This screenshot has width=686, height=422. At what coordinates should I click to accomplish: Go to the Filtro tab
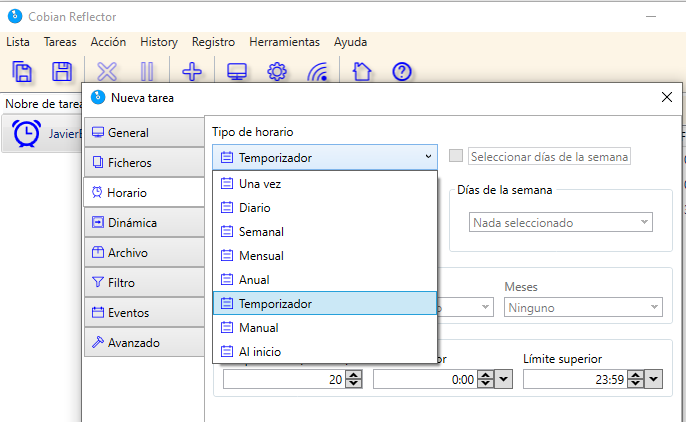144,282
